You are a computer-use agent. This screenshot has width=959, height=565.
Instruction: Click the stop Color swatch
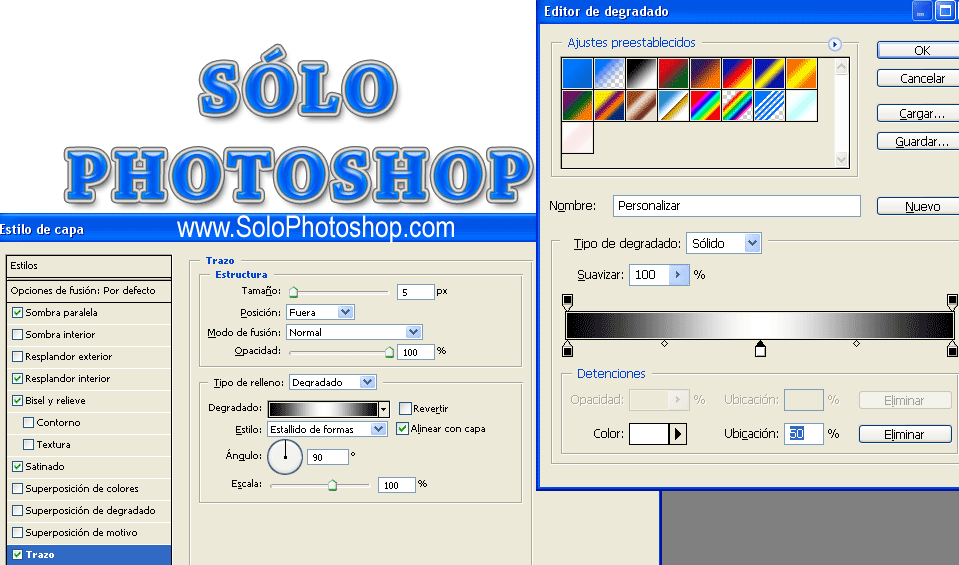point(648,434)
